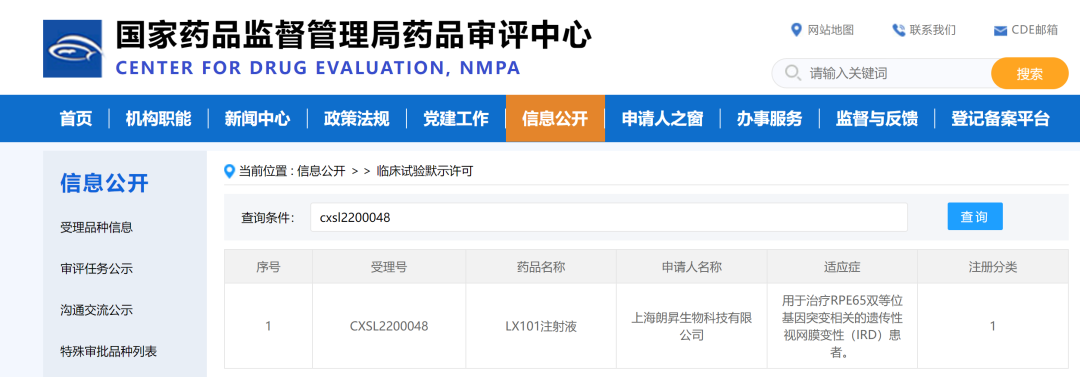The image size is (1080, 377).
Task: Open the 政策法规 menu item
Action: 357,119
